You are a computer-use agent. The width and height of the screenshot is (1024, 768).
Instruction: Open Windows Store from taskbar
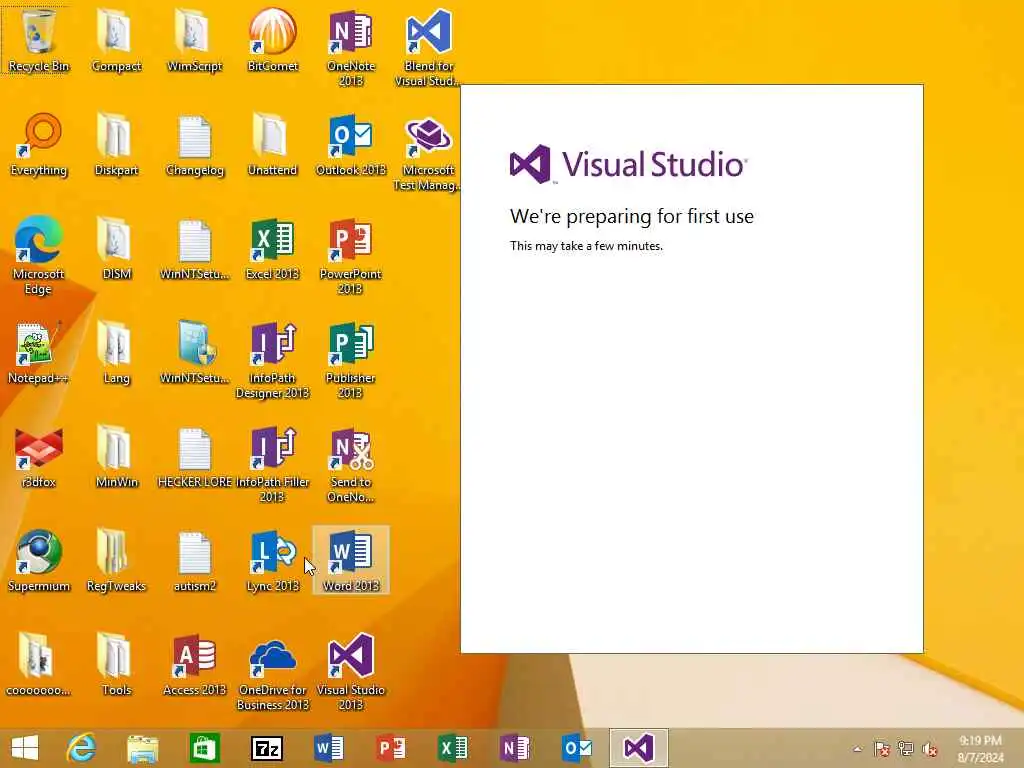pos(204,748)
